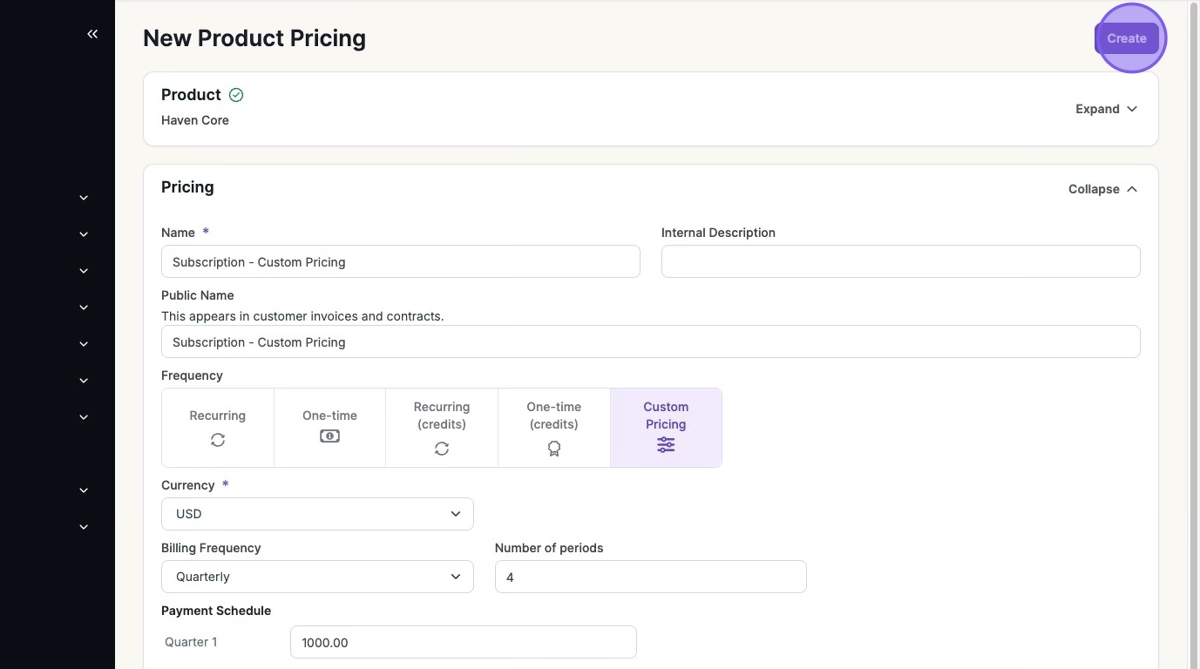
Task: Open the Currency dropdown showing USD
Action: (x=317, y=514)
